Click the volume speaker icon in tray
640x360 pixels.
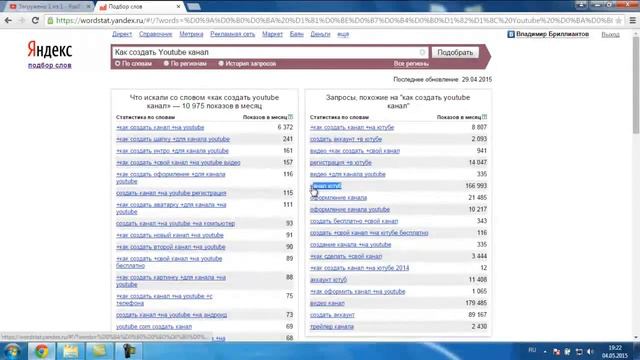coord(590,351)
